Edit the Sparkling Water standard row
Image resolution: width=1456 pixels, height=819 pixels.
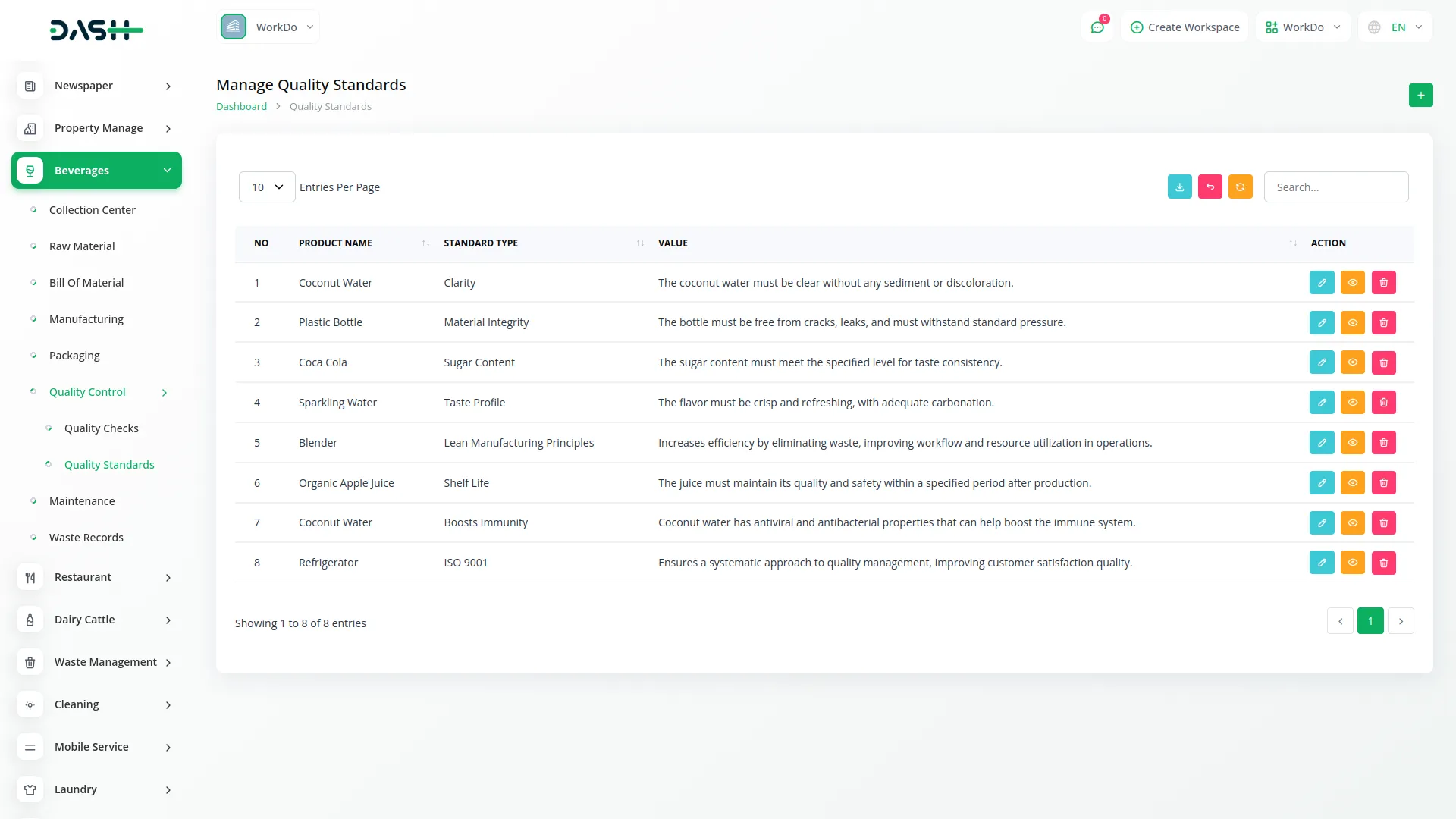tap(1321, 403)
